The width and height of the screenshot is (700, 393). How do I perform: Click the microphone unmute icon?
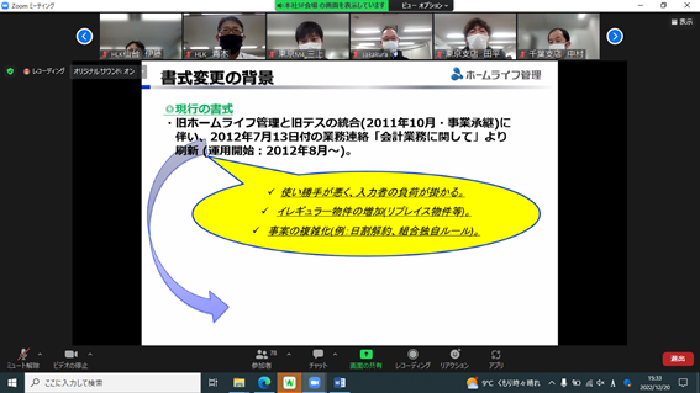(23, 354)
